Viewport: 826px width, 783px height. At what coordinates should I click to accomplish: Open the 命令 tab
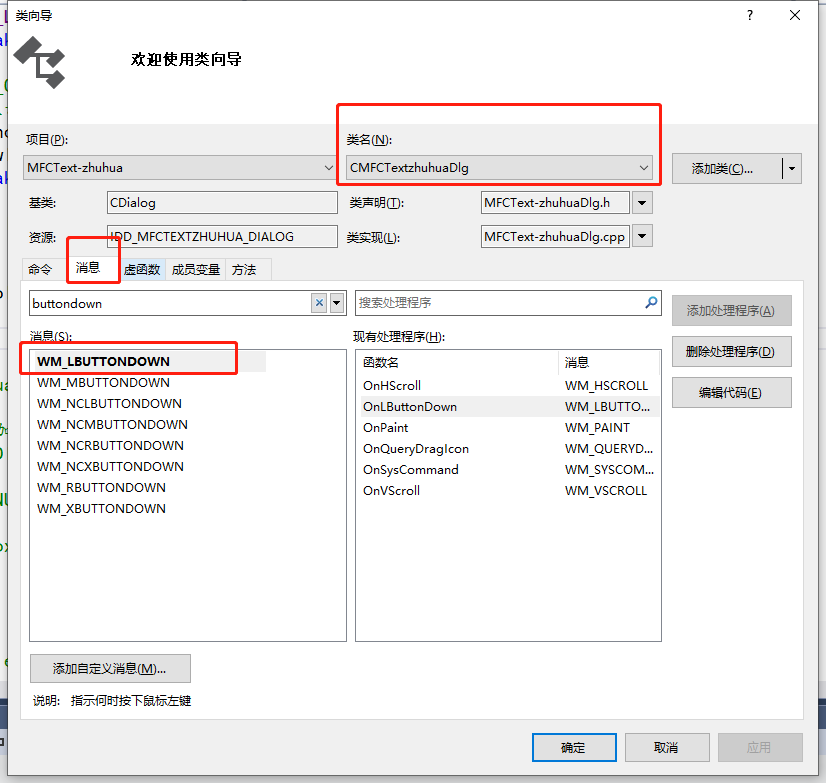click(x=39, y=269)
